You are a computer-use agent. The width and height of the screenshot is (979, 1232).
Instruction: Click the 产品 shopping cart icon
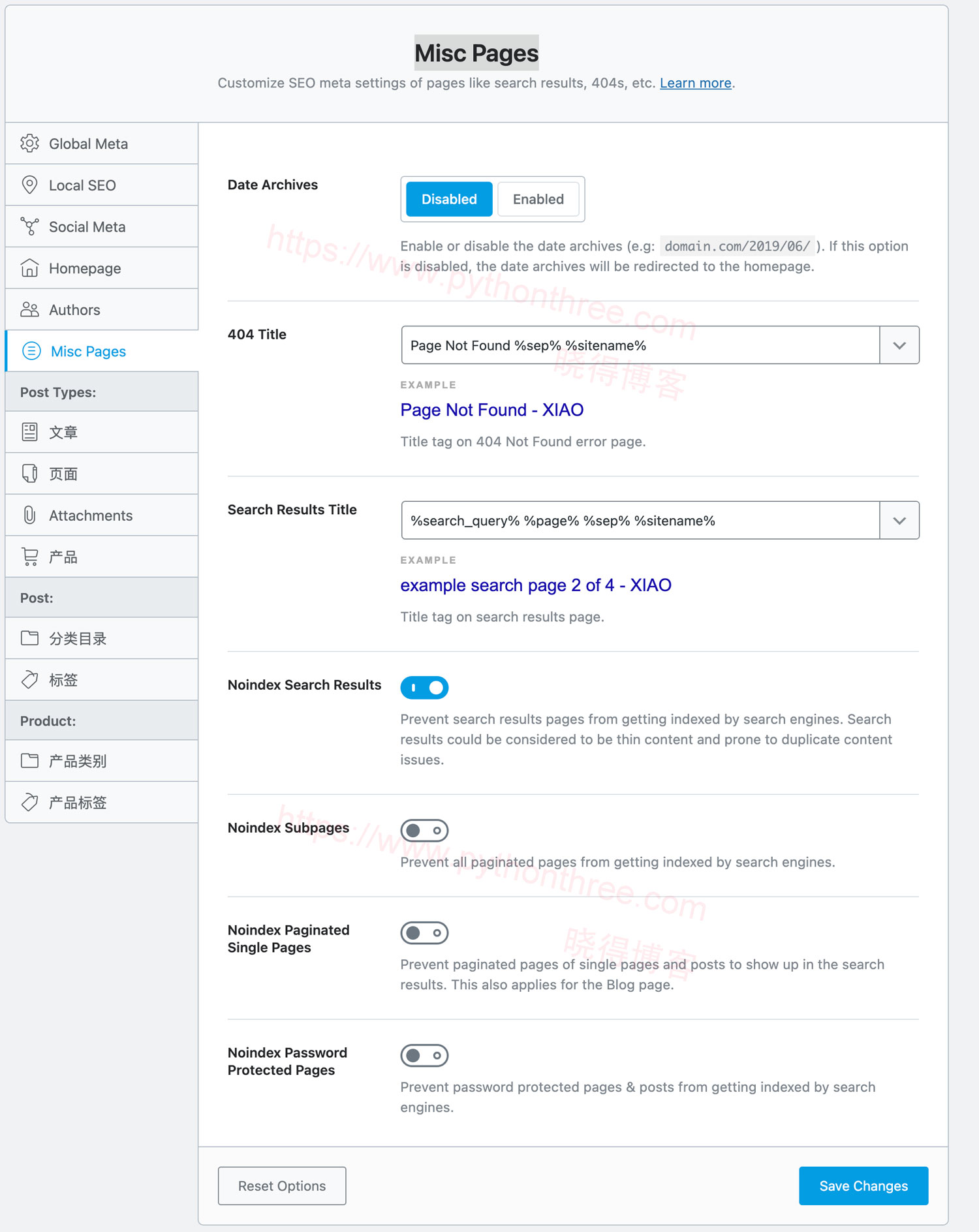pyautogui.click(x=29, y=557)
